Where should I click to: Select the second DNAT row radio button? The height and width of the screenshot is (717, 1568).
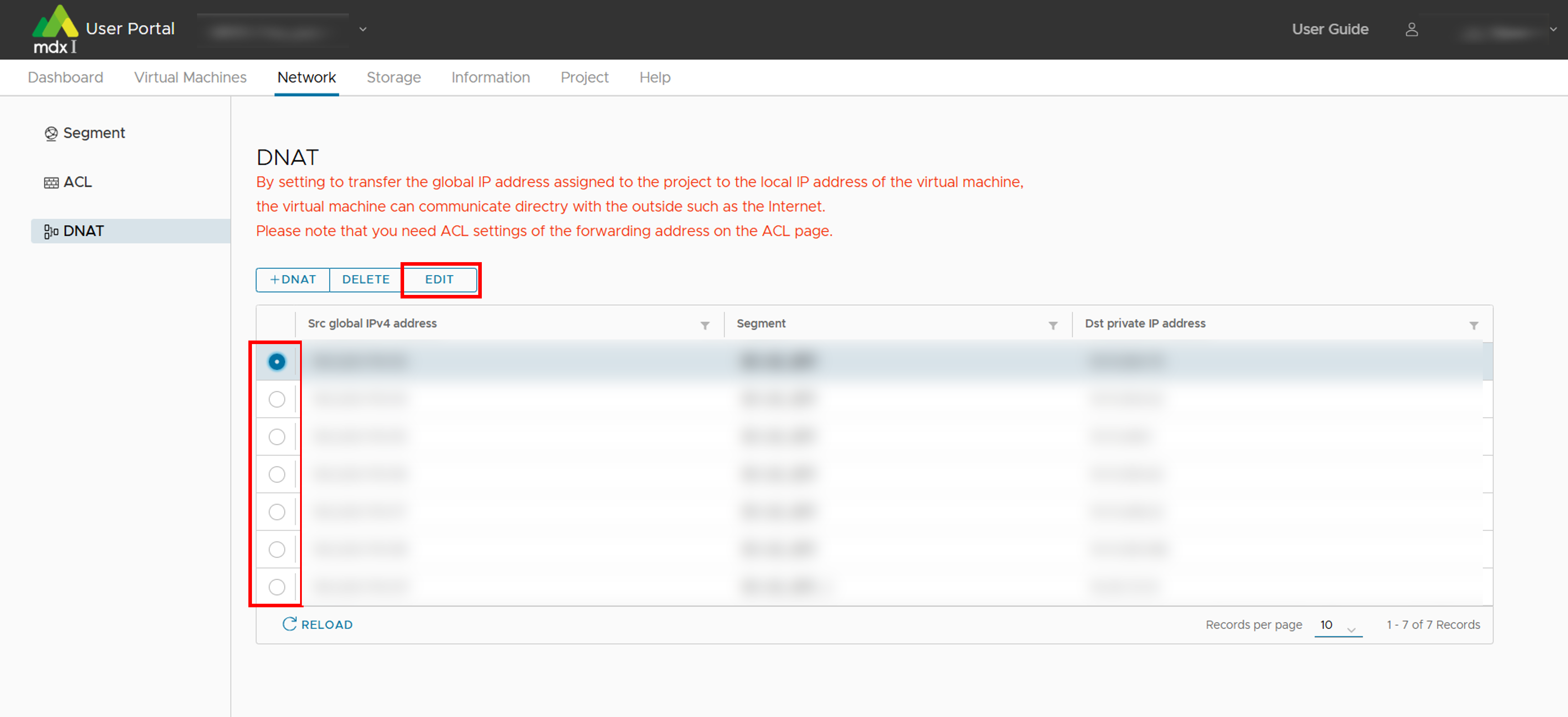click(277, 399)
